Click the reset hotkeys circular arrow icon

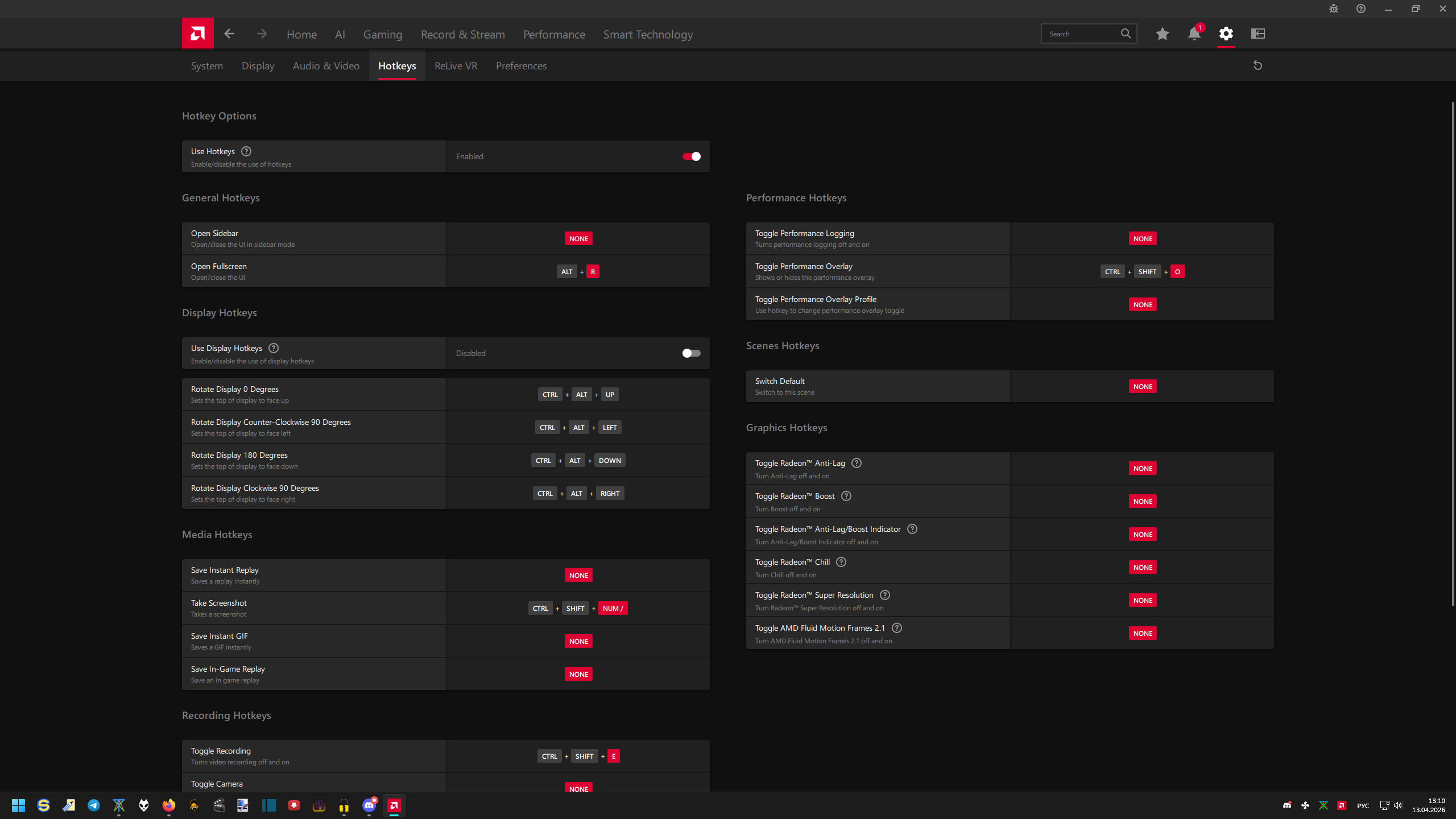[x=1258, y=66]
